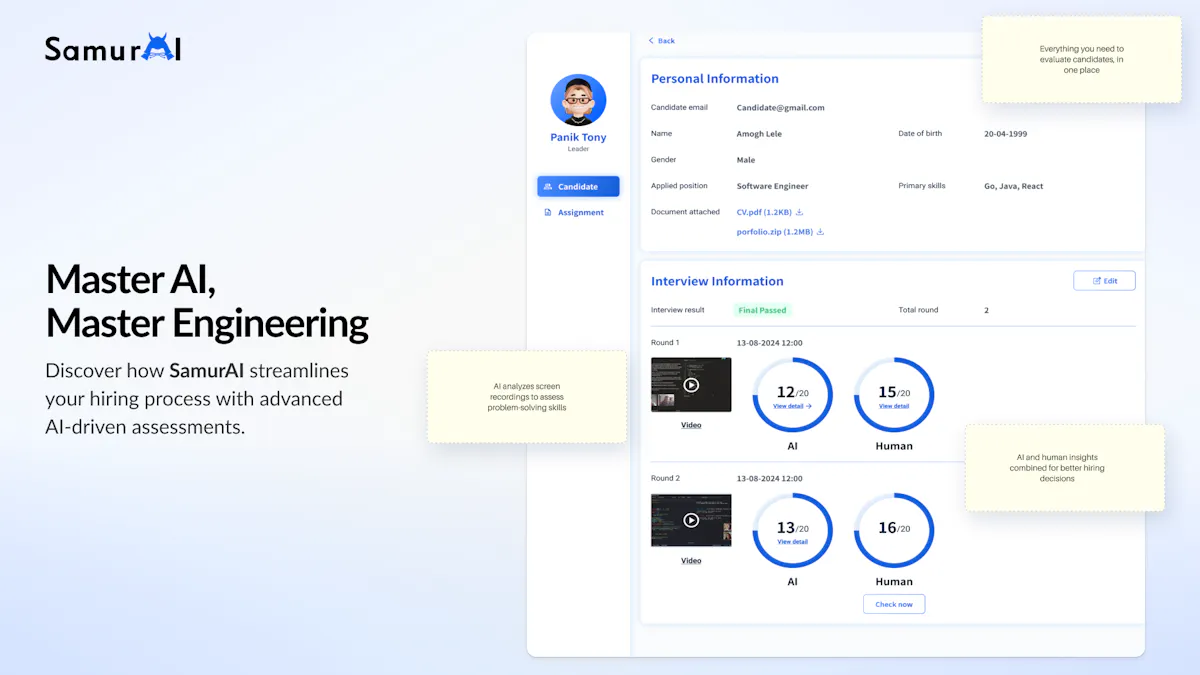Click the Final Passed result badge

click(762, 310)
